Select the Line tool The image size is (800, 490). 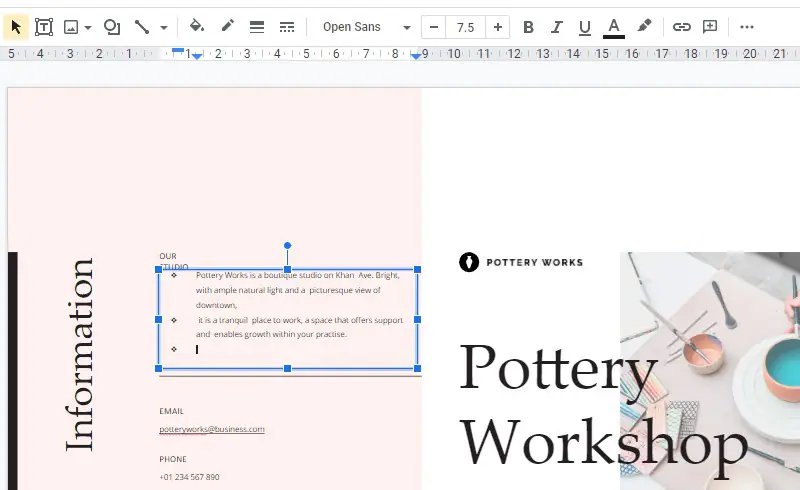coord(142,27)
